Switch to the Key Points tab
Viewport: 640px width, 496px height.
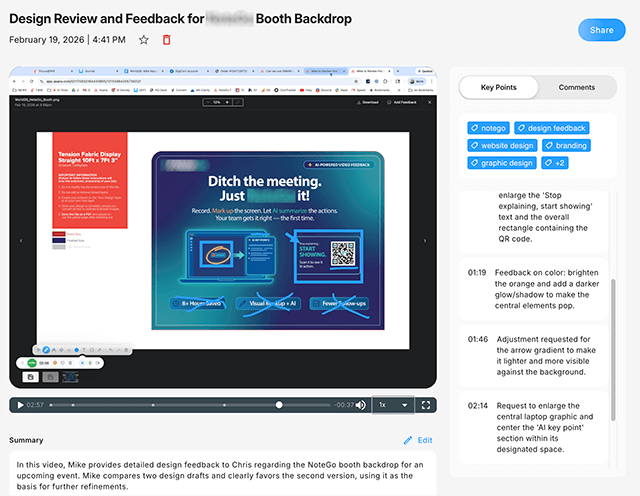point(498,88)
